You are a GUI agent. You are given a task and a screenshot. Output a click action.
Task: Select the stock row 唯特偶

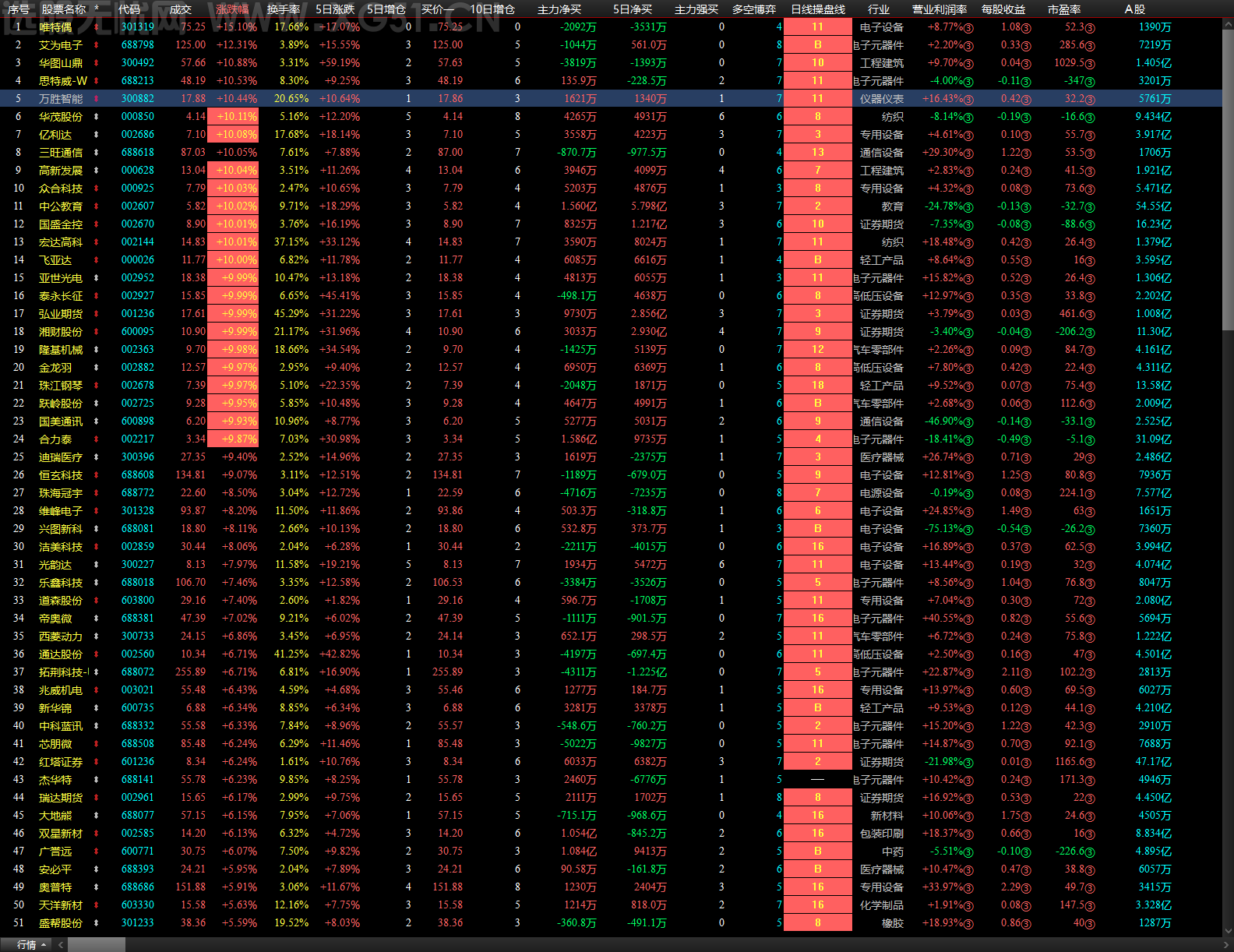(x=611, y=27)
